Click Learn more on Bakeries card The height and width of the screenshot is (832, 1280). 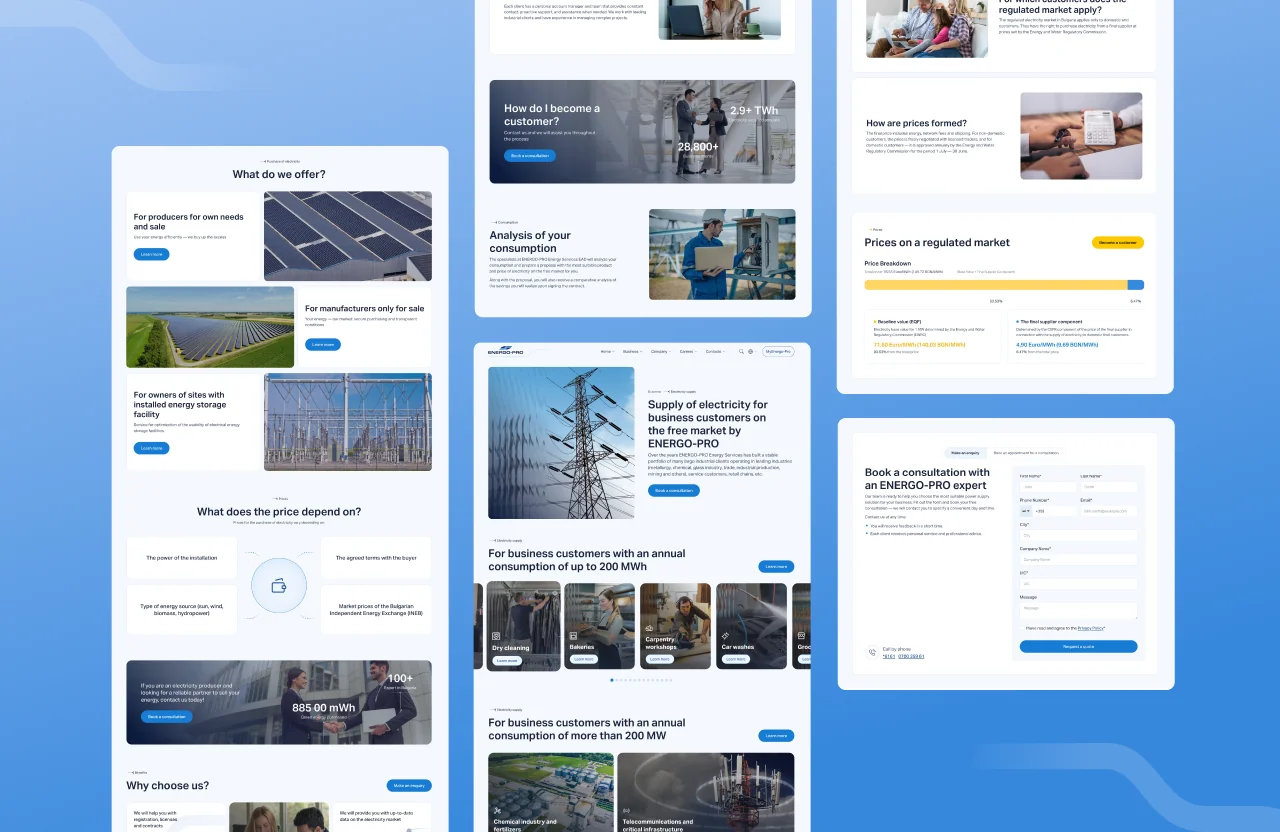[583, 659]
